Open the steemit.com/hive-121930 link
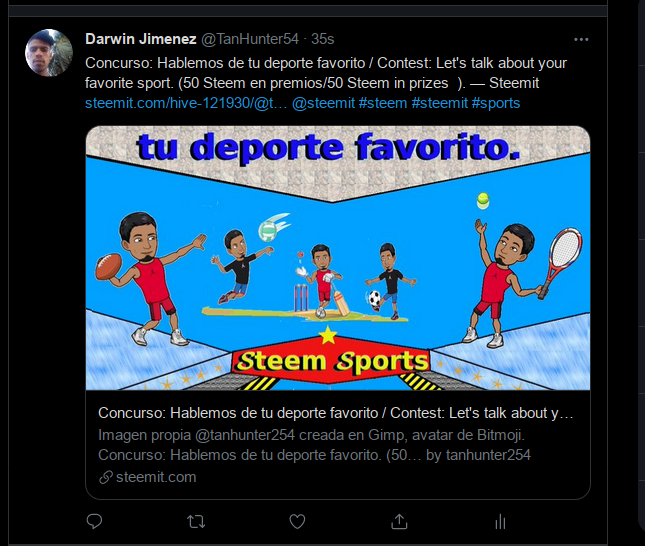Screen dimensions: 645x546 click(x=186, y=103)
